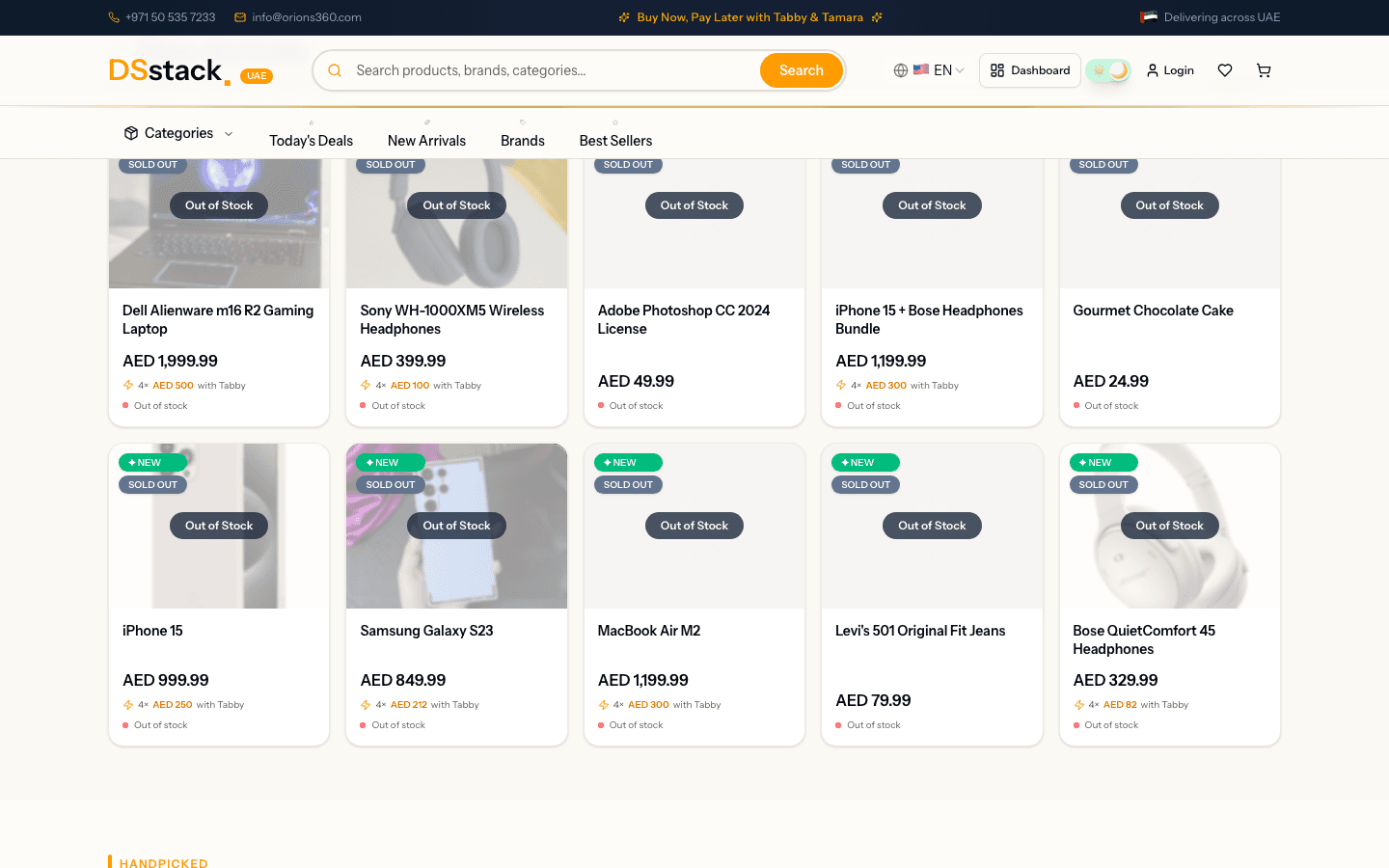Click NEW badge on Bose QuietComfort 45 card
The height and width of the screenshot is (868, 1389).
coord(1103,463)
